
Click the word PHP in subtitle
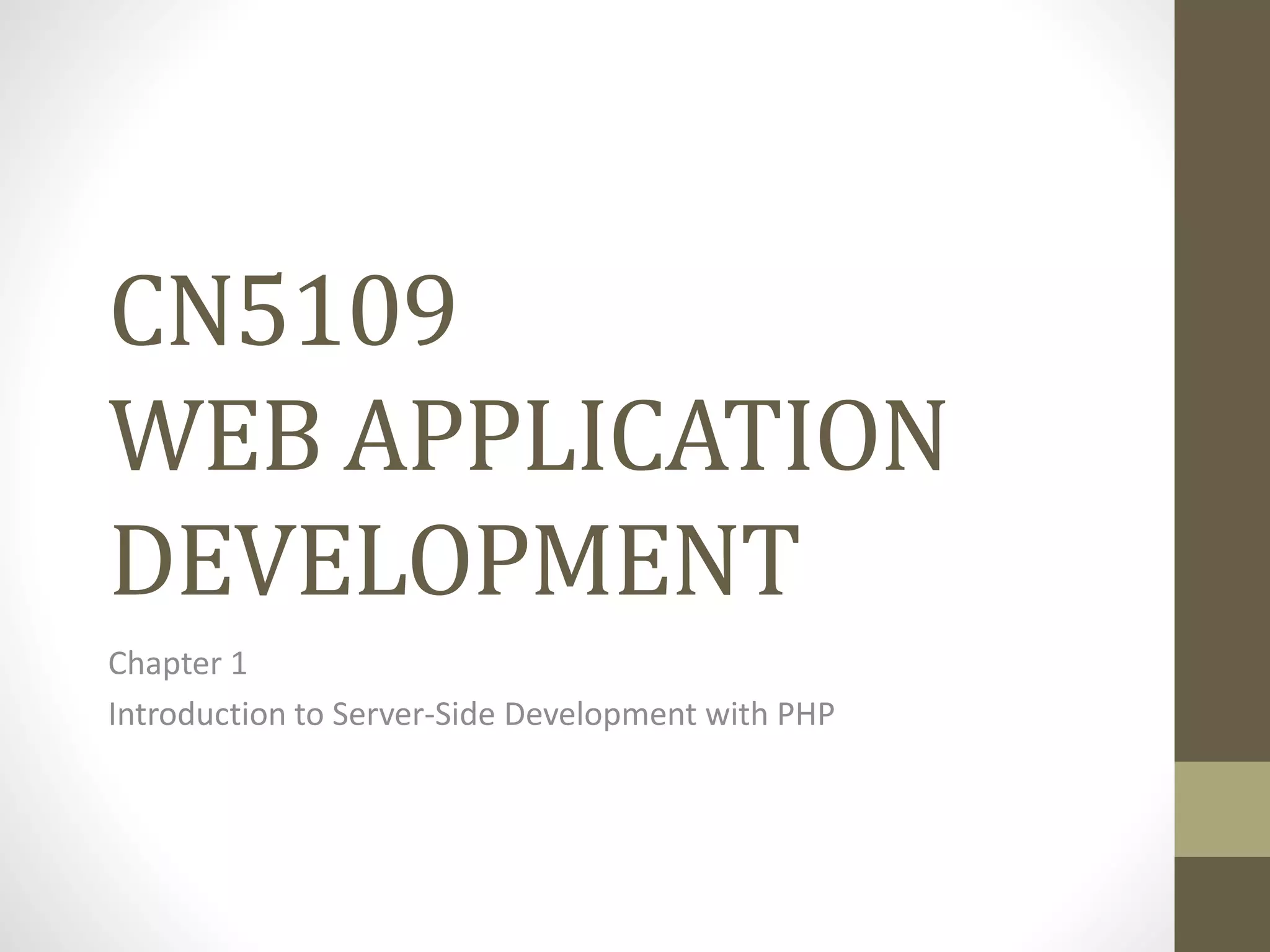coord(806,714)
